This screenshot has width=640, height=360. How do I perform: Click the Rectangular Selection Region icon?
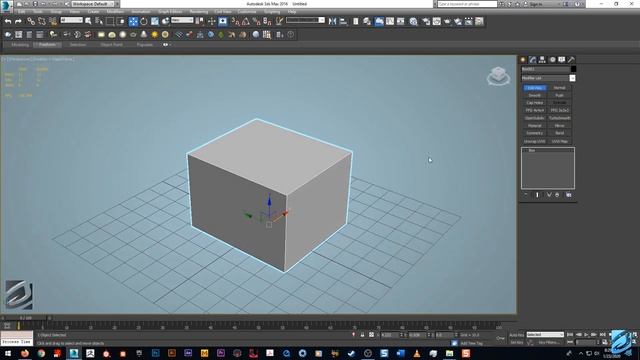(110, 21)
